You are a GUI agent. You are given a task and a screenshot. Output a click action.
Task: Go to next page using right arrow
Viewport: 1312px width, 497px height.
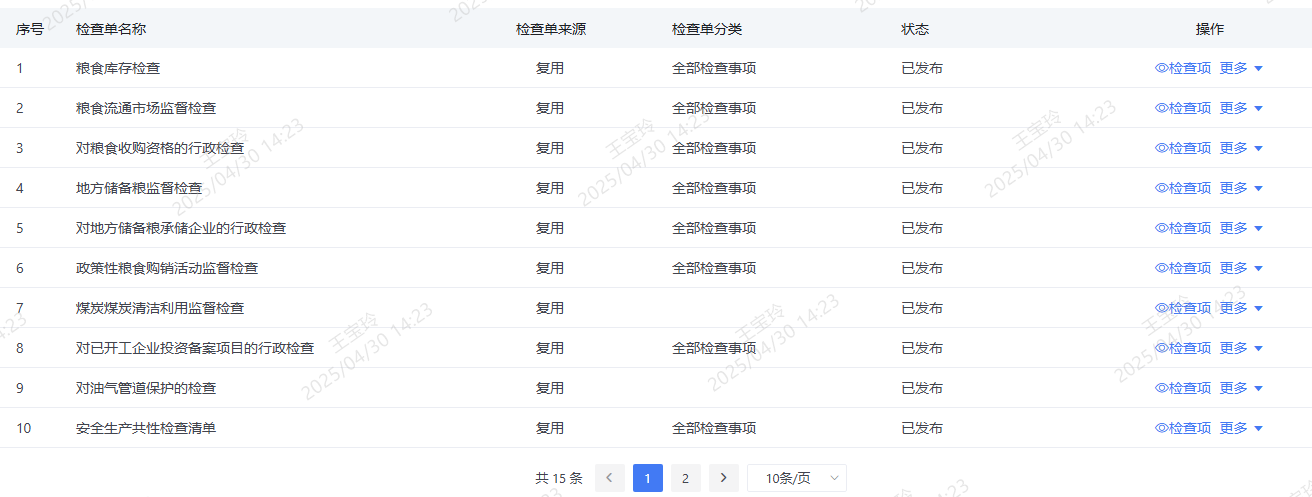[724, 478]
